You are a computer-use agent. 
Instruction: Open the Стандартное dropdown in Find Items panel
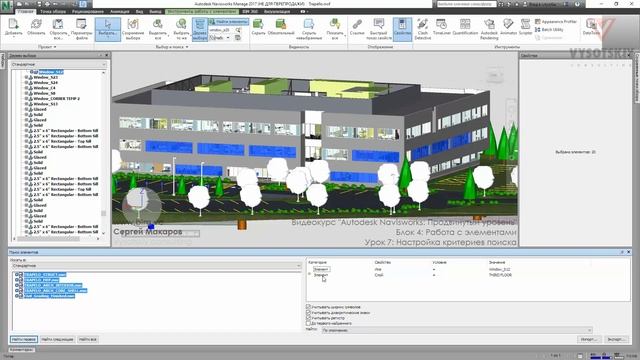click(x=156, y=266)
